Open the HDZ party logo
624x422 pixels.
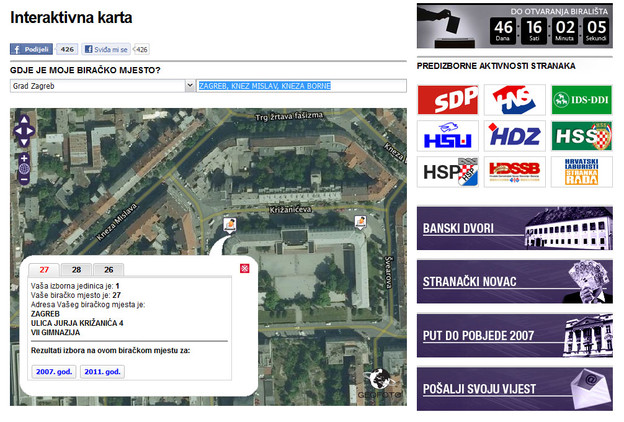pos(514,136)
